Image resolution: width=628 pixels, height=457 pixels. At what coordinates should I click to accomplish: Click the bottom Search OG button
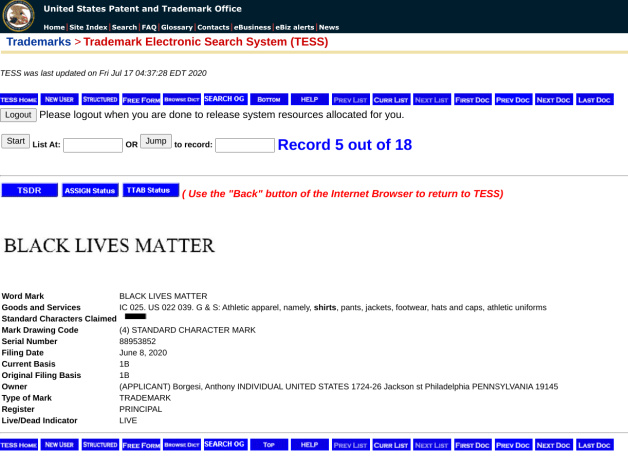click(x=225, y=444)
